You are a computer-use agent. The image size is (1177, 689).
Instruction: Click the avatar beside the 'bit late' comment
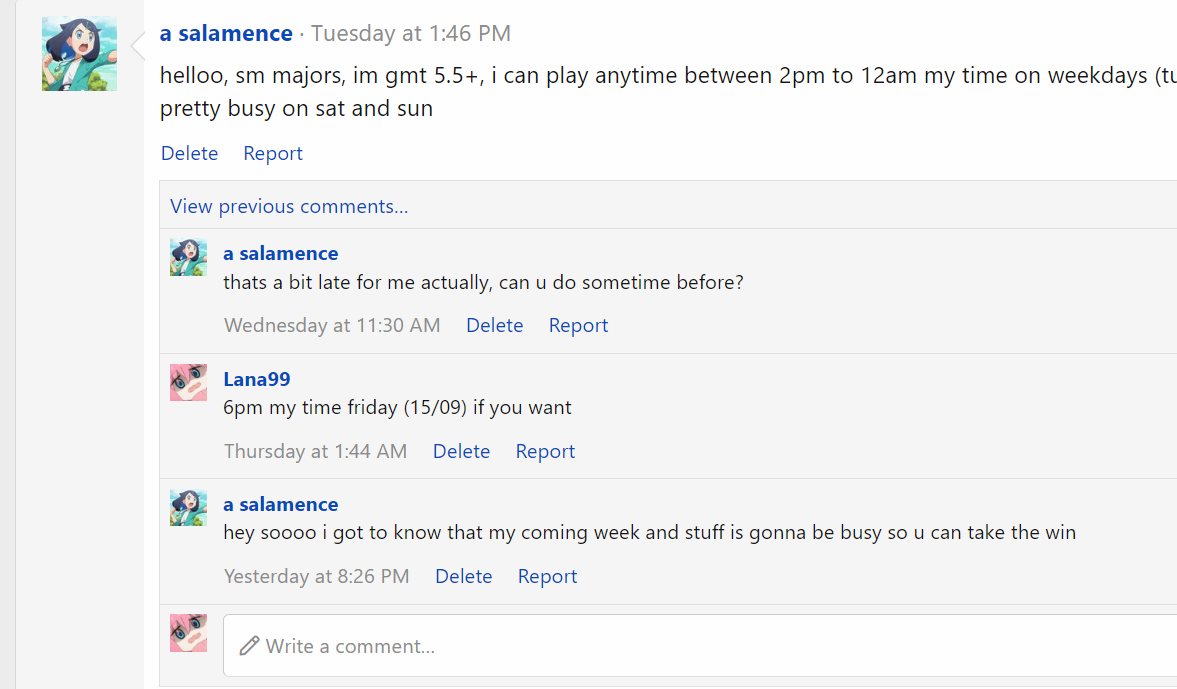coord(188,257)
